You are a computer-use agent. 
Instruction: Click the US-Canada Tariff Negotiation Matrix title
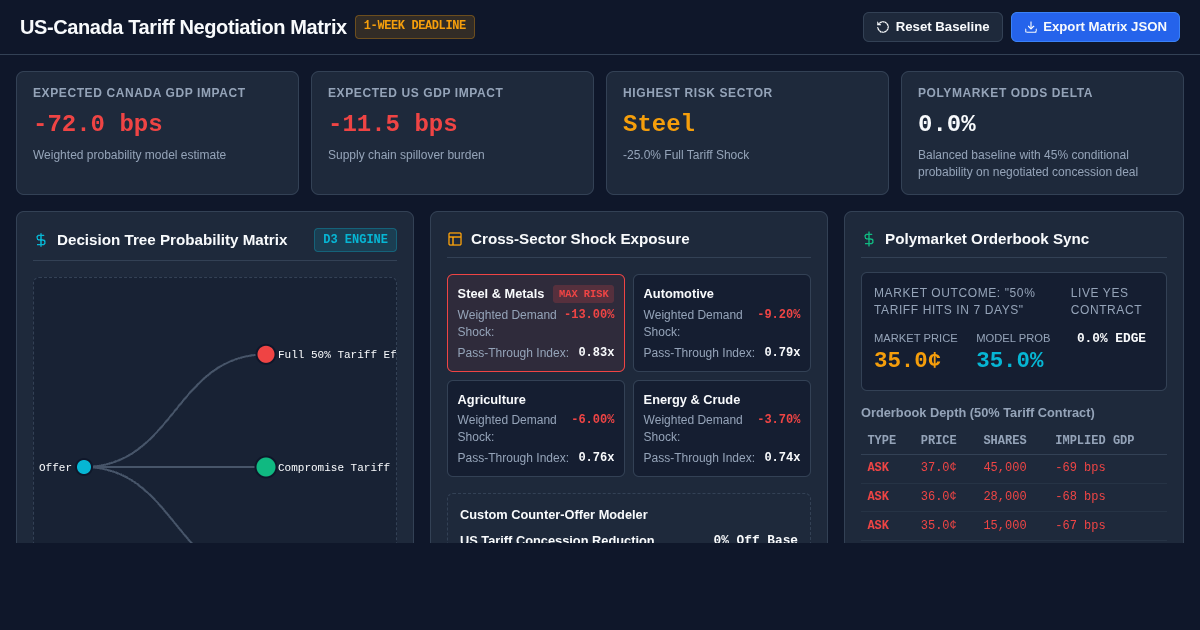pos(183,27)
